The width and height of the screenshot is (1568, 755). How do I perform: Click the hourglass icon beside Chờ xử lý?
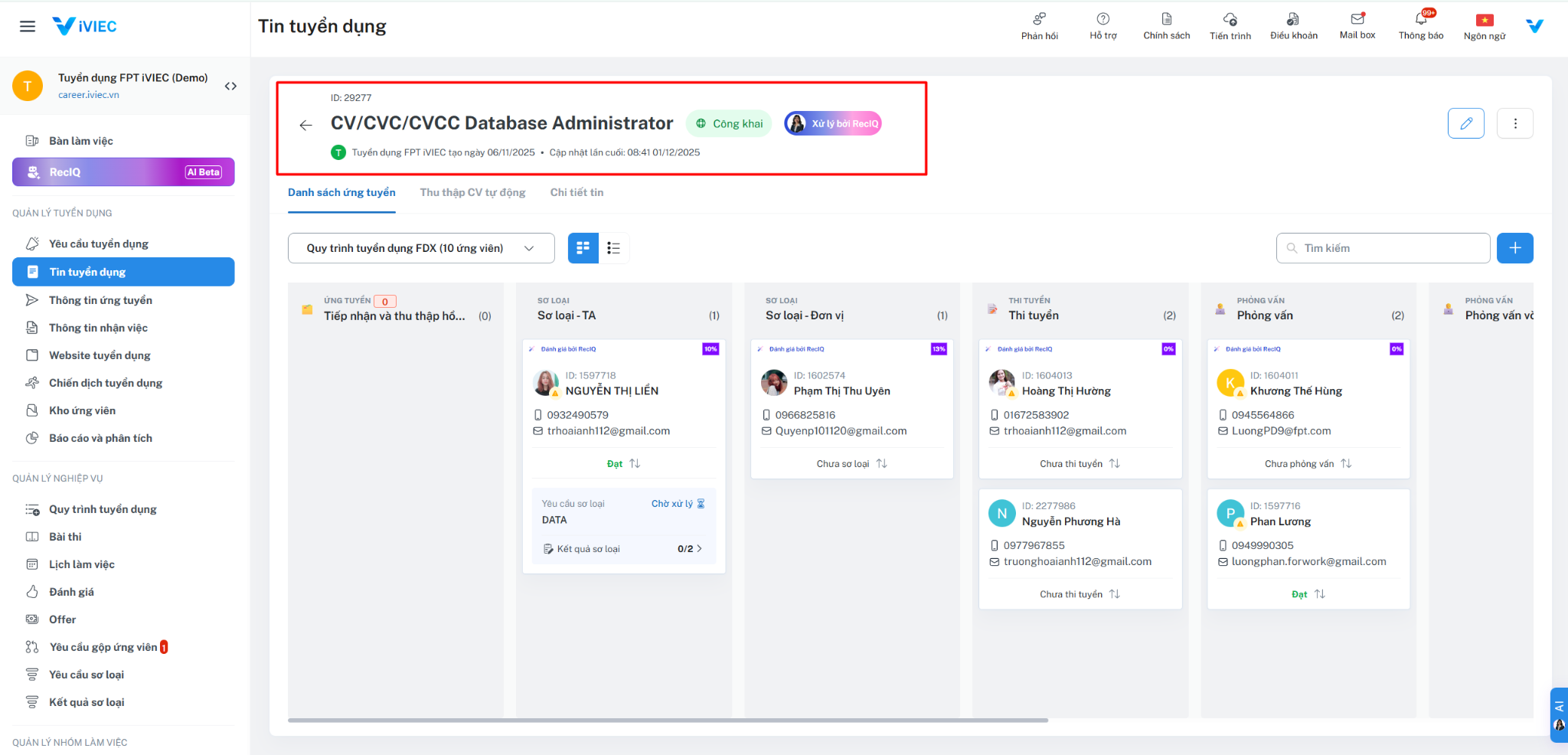point(701,504)
